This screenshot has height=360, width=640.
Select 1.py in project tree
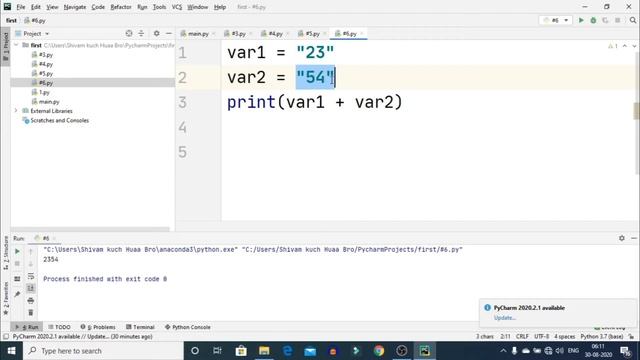(44, 92)
